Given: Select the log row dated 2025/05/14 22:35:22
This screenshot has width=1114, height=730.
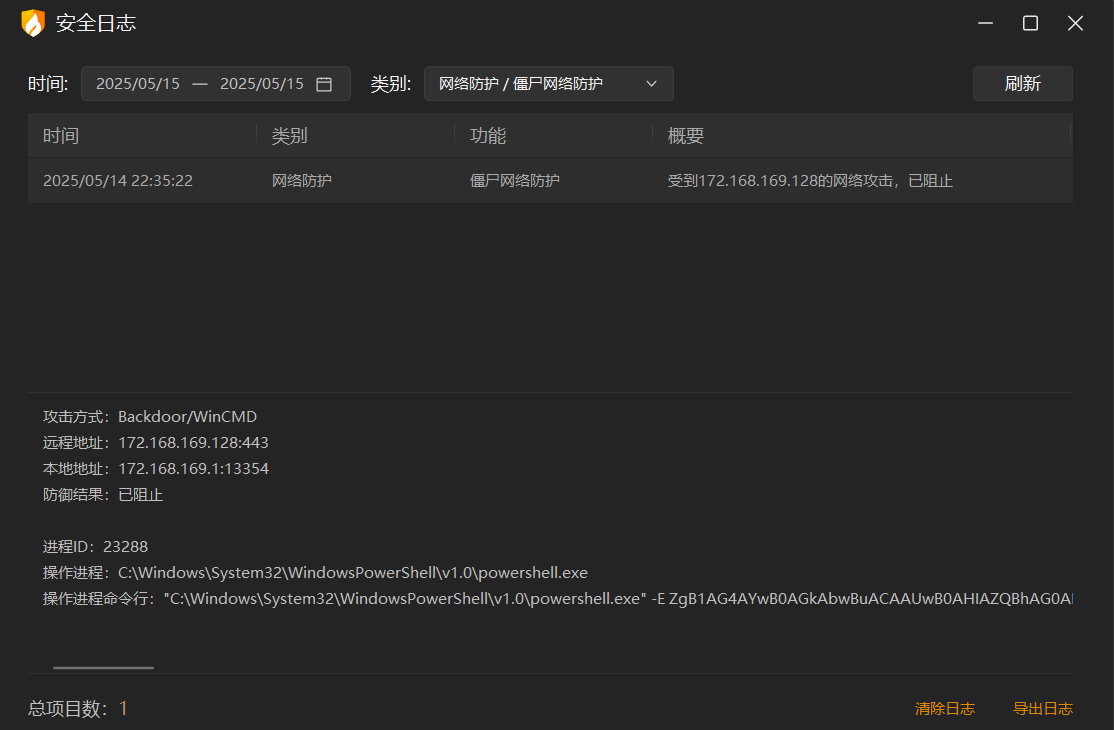Looking at the screenshot, I should [550, 180].
